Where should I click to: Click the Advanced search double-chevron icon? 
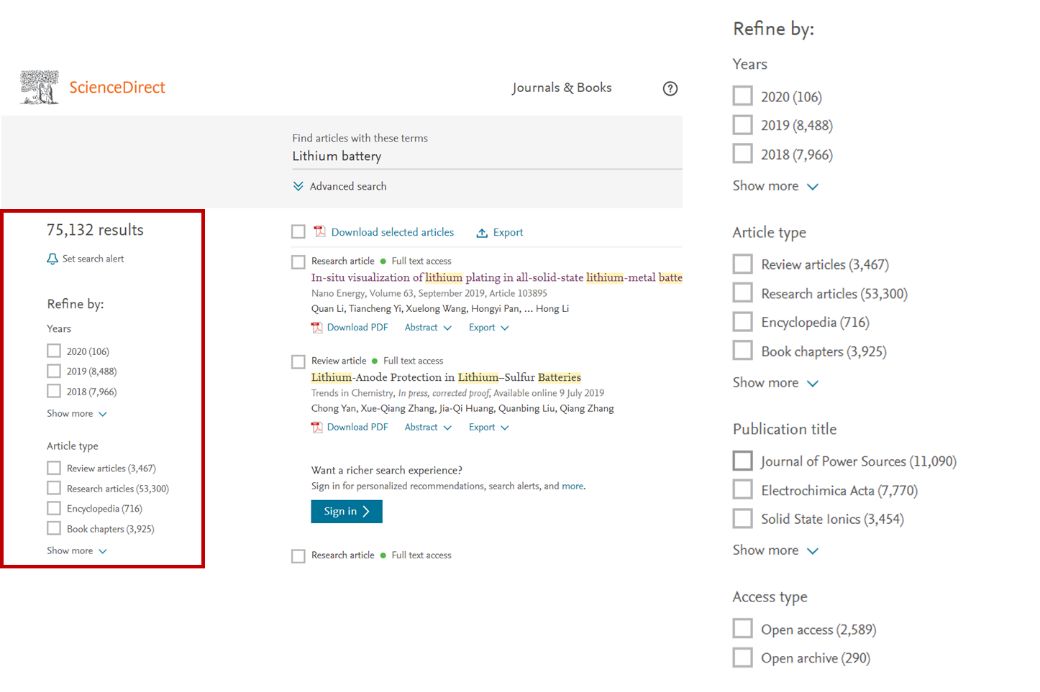[298, 187]
